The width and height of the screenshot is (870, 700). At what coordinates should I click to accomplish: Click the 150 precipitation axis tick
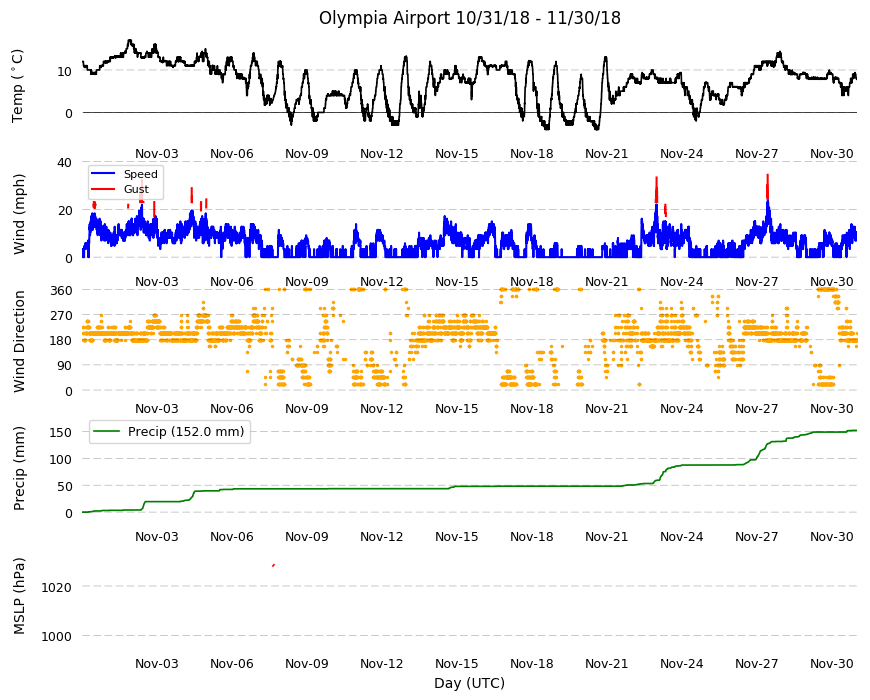[61, 432]
